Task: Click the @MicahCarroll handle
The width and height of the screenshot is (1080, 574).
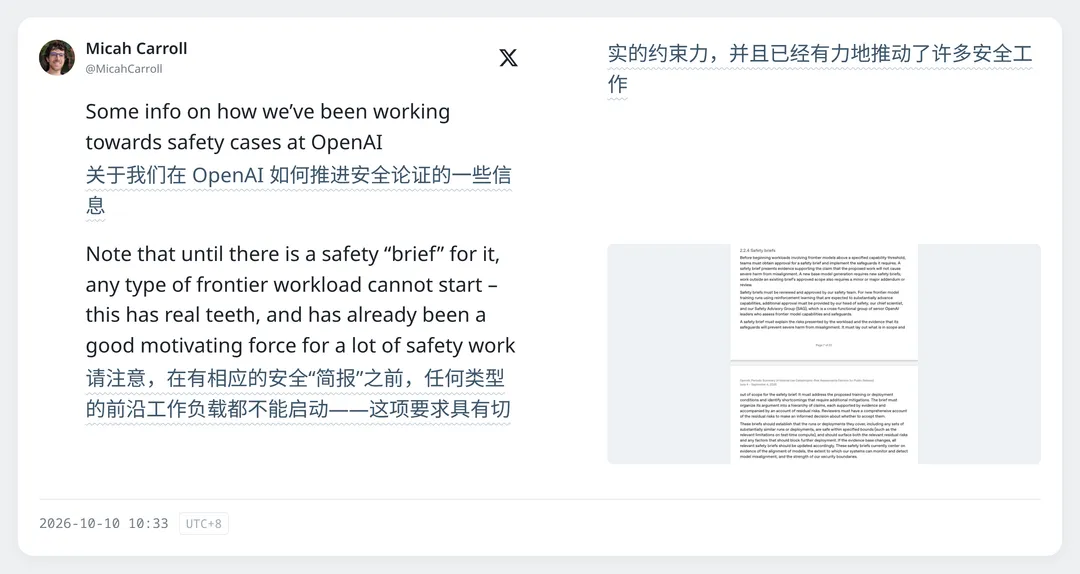Action: (x=124, y=69)
